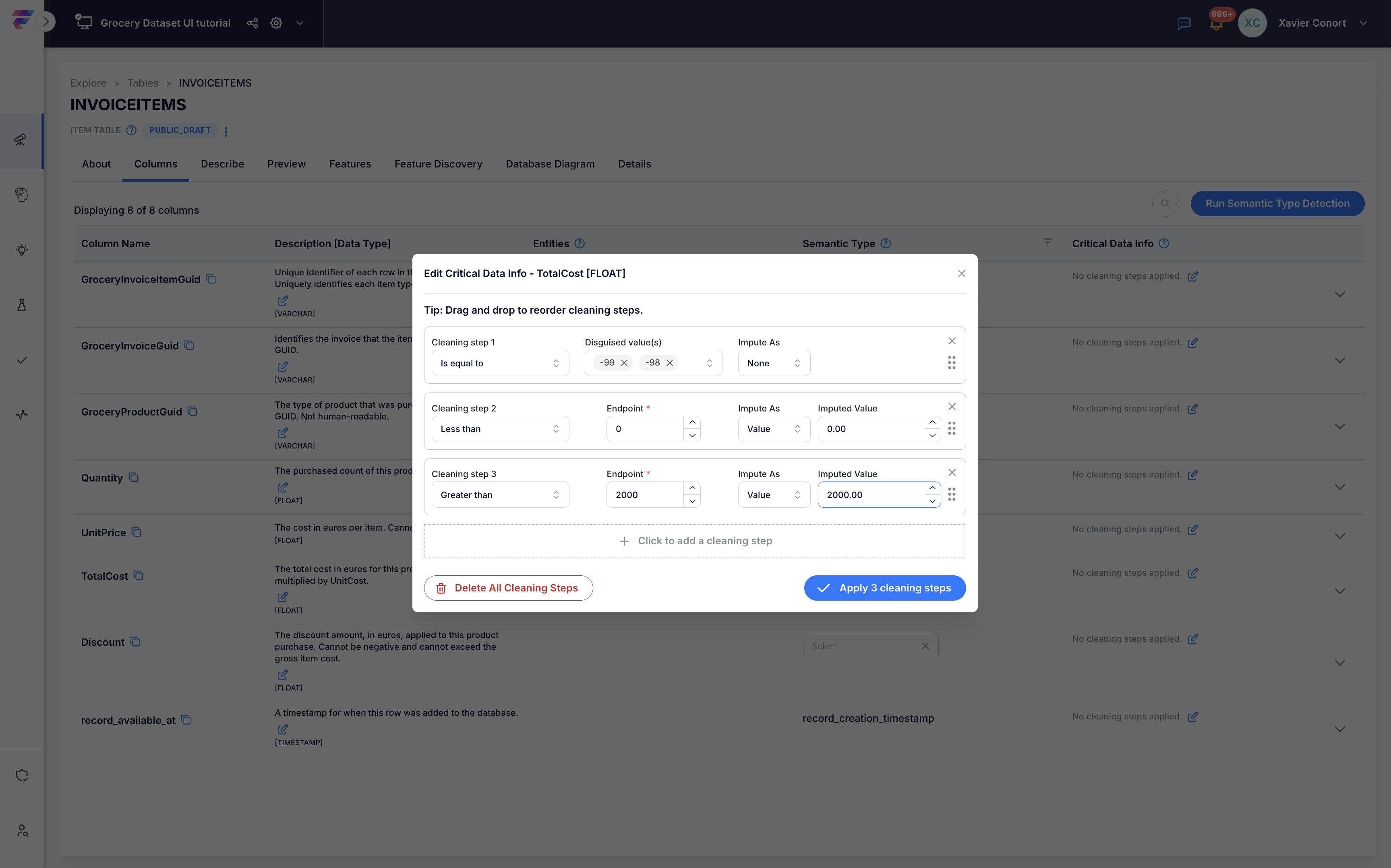This screenshot has width=1391, height=868.
Task: Select the flask Experiment sidebar icon
Action: (21, 305)
